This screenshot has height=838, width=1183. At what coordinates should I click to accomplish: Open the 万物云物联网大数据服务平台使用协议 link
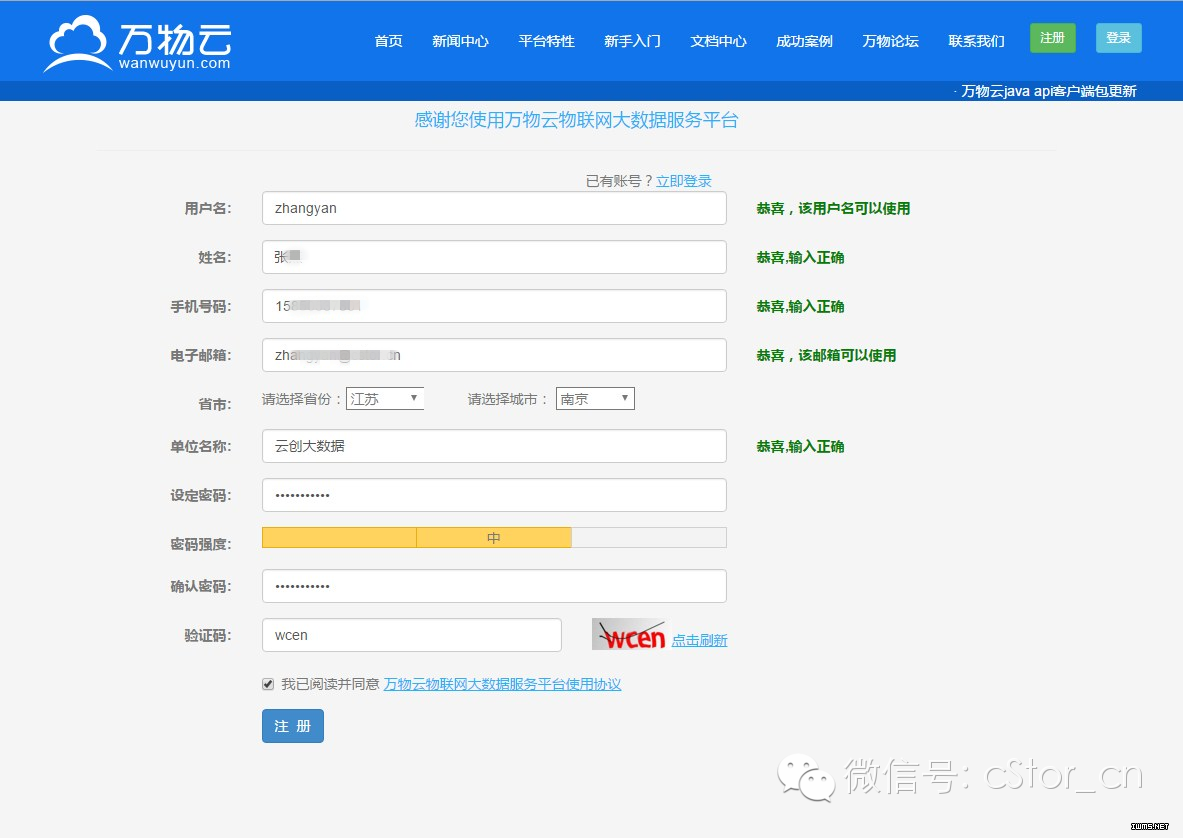coord(502,684)
